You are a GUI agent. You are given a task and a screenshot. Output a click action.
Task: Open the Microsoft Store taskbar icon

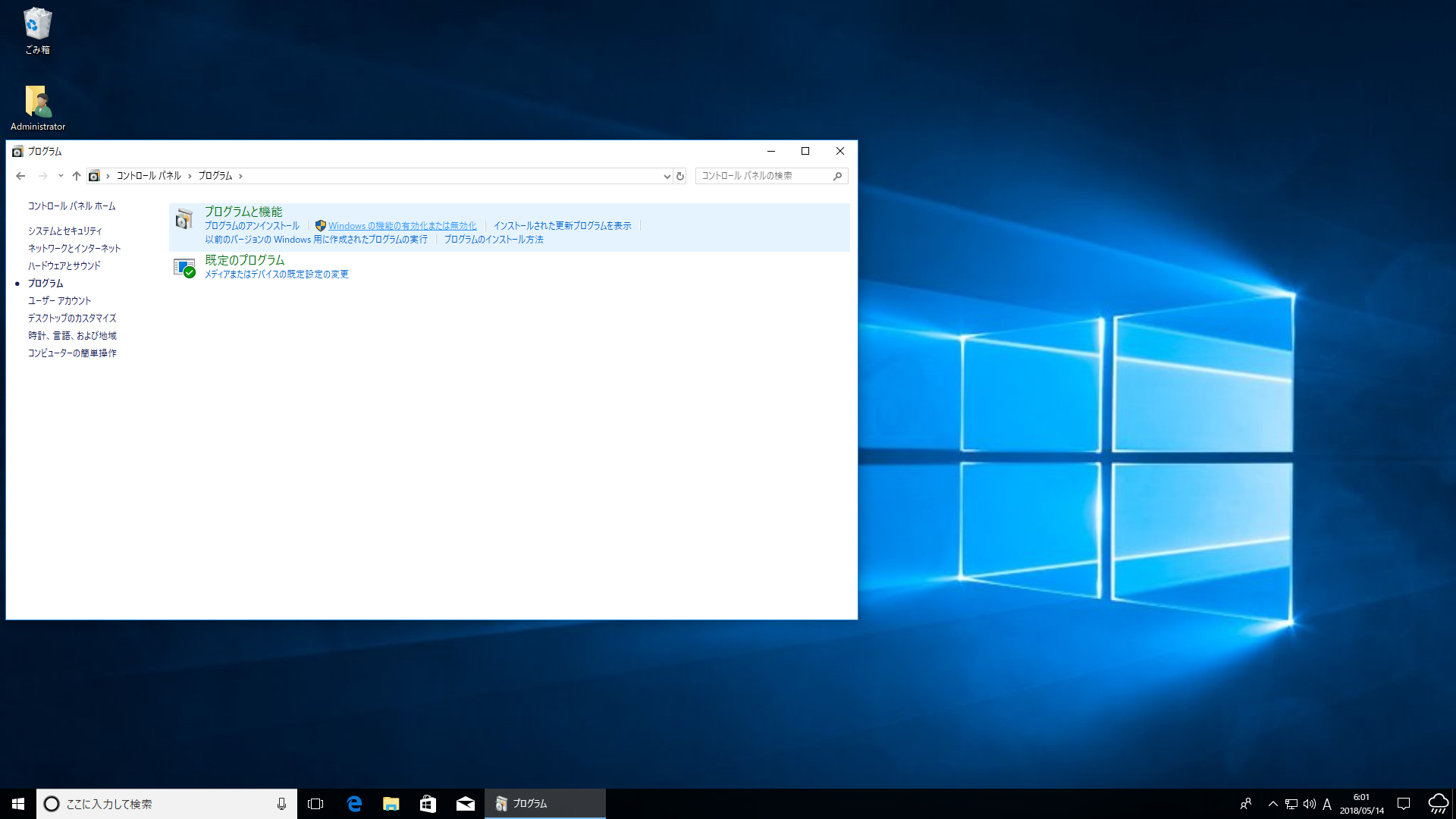[x=428, y=804]
